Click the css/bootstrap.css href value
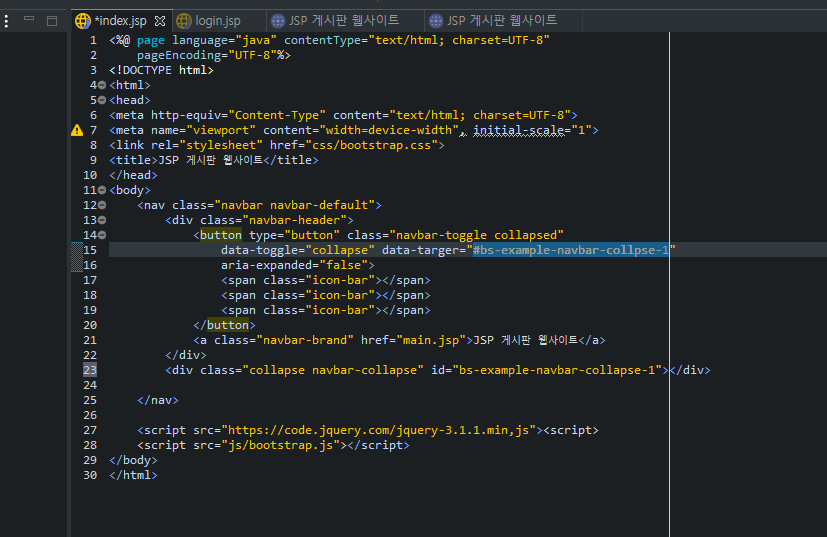 pyautogui.click(x=371, y=145)
